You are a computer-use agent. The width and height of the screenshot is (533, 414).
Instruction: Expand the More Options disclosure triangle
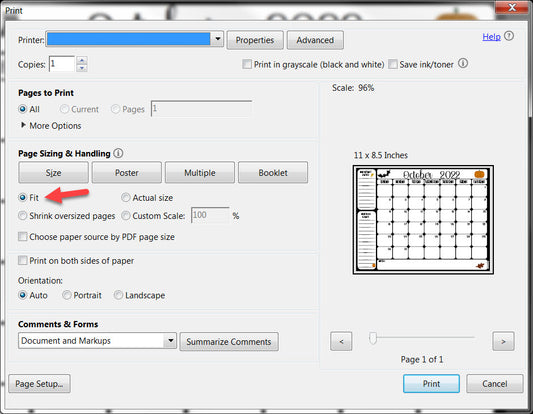[x=23, y=125]
